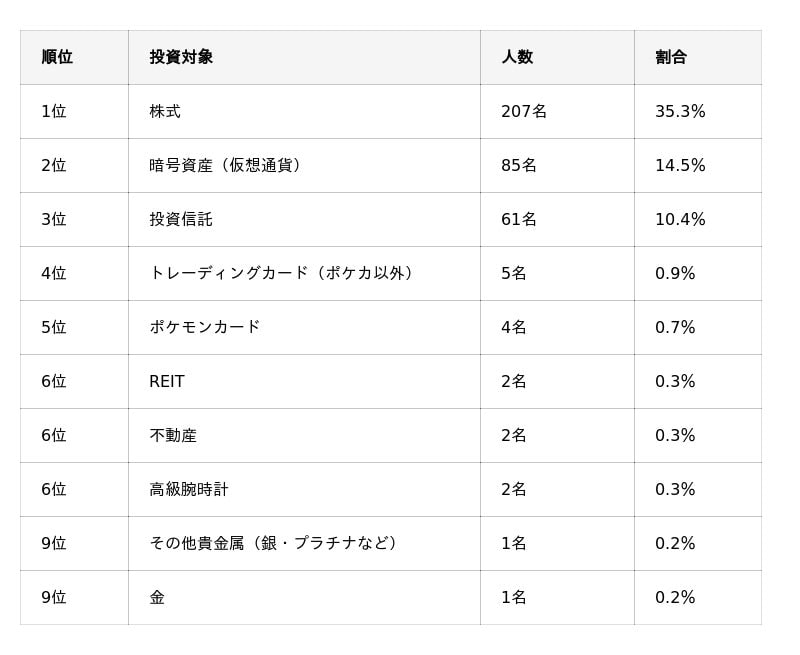Select the 85名 count cell
Screen dimensions: 800x655
point(519,165)
